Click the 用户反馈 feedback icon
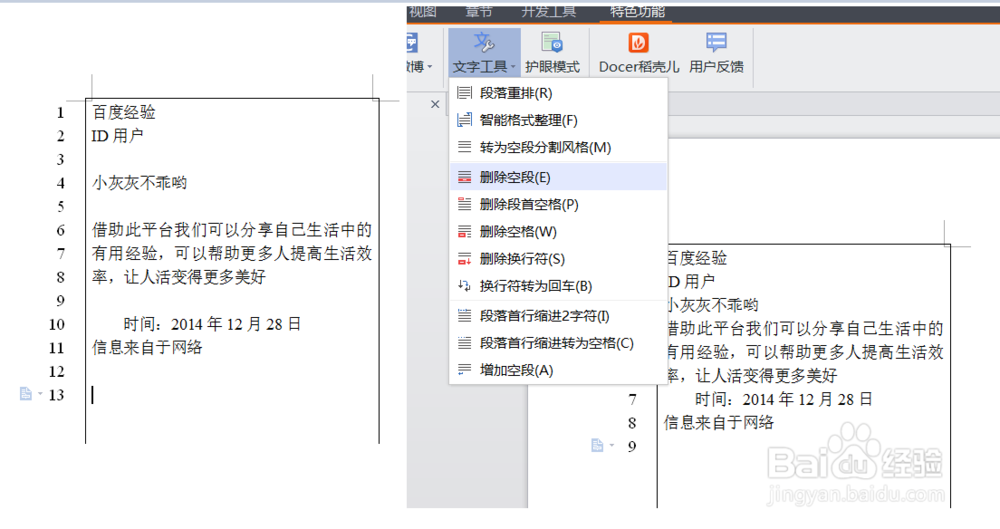 point(716,42)
